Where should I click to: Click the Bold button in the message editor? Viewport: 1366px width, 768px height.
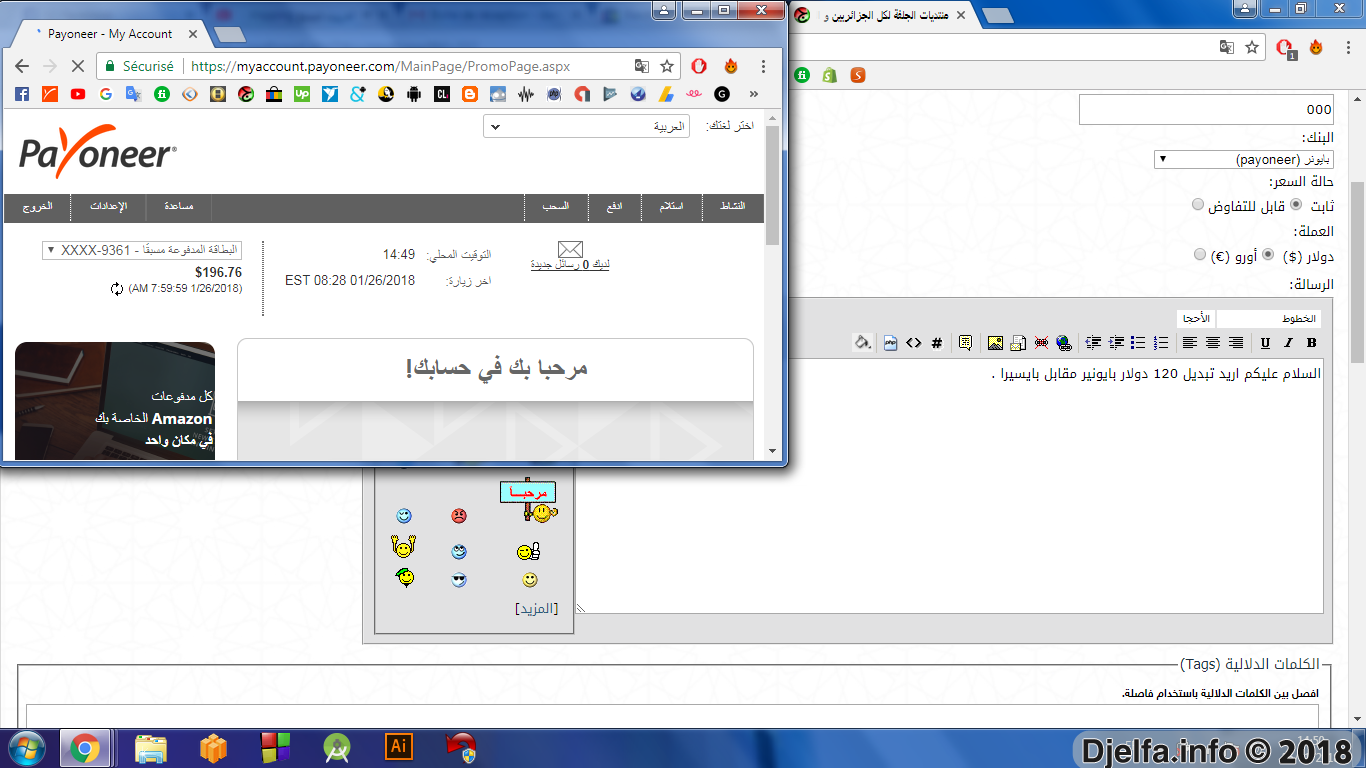(1311, 343)
